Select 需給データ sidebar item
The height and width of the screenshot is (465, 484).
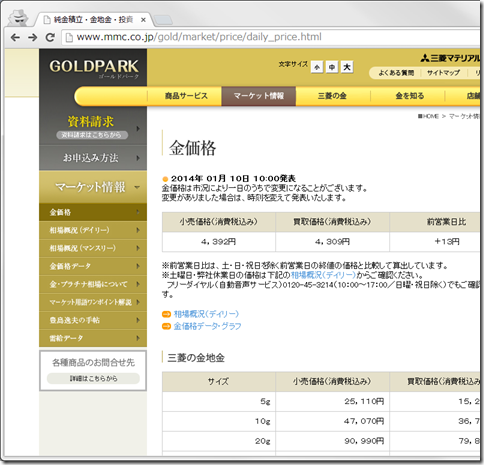pos(93,338)
